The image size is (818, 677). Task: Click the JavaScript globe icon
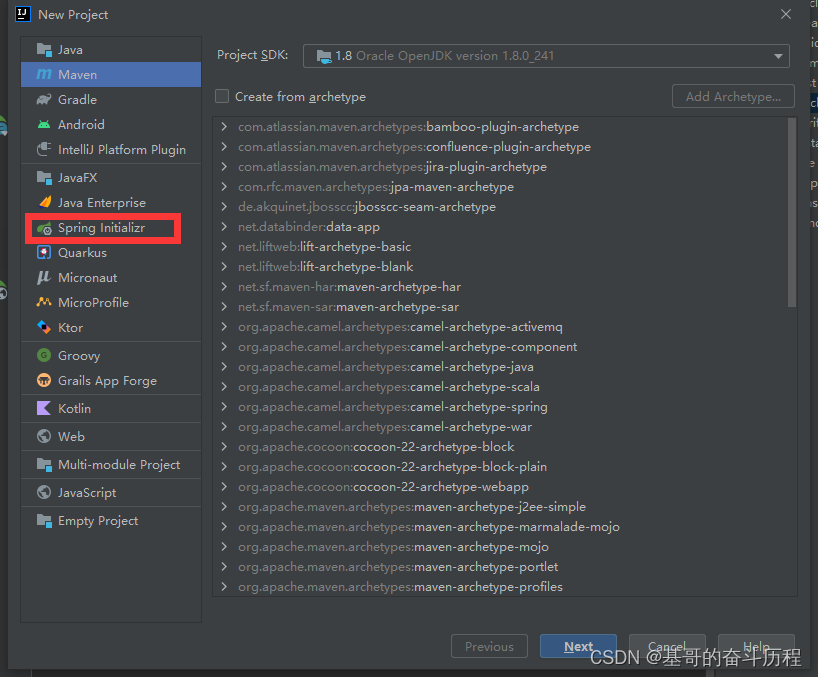click(x=44, y=492)
